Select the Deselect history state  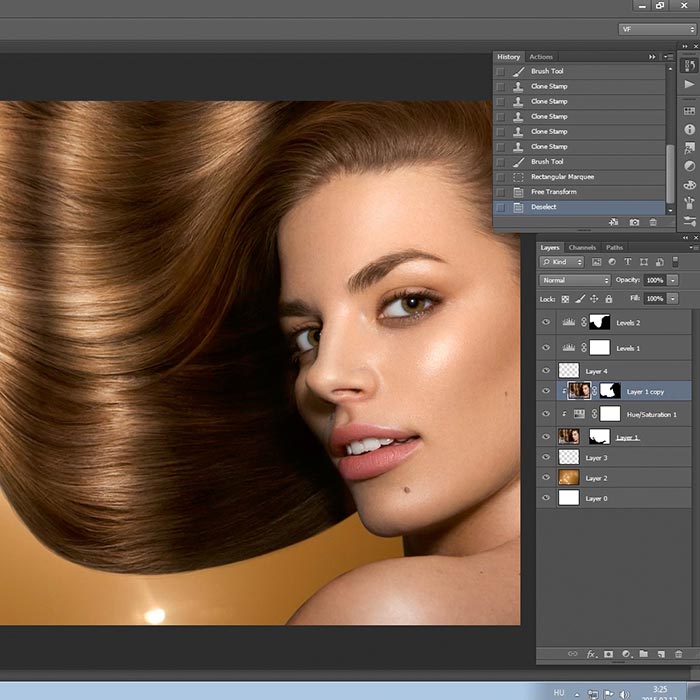tap(579, 207)
